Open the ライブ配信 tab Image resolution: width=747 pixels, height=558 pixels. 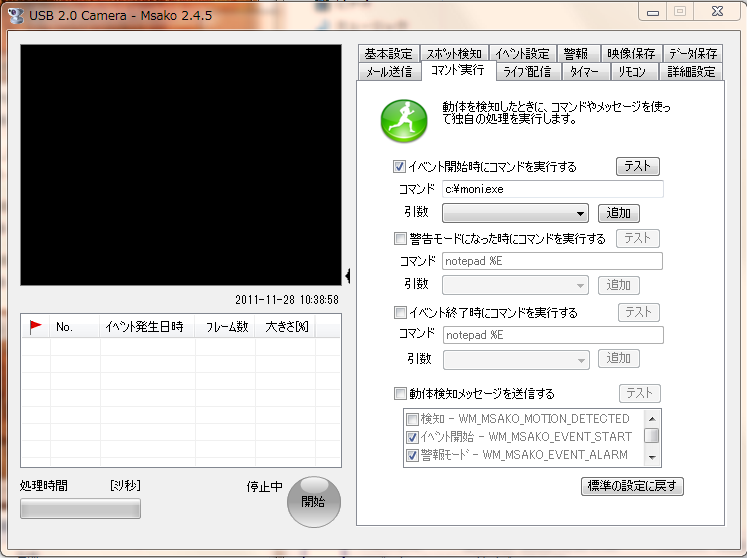pyautogui.click(x=527, y=71)
